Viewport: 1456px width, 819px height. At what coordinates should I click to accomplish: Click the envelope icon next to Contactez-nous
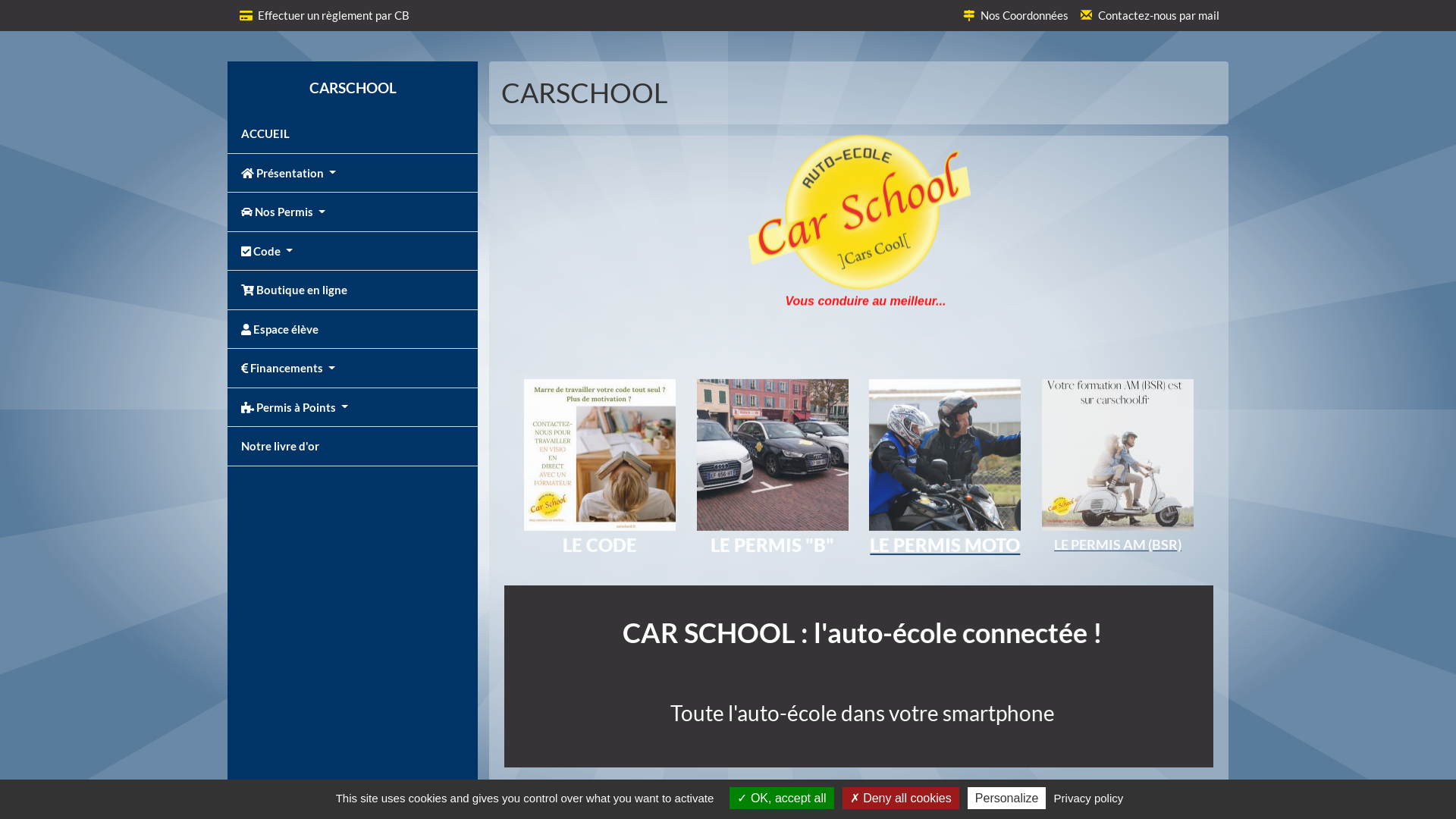tap(1087, 14)
